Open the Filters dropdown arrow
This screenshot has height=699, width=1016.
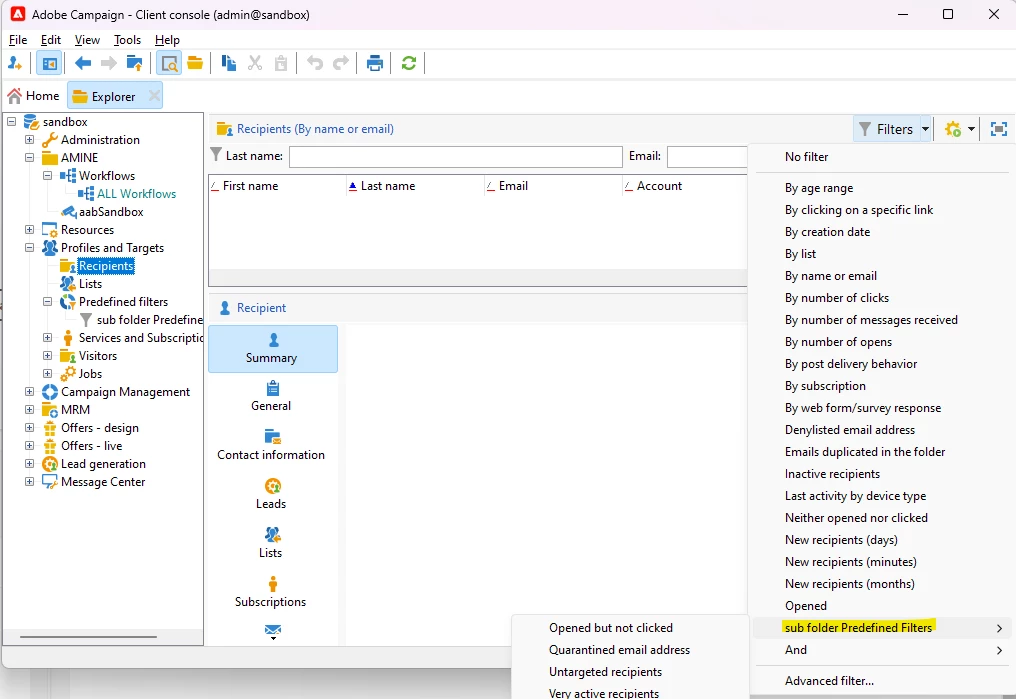(925, 129)
